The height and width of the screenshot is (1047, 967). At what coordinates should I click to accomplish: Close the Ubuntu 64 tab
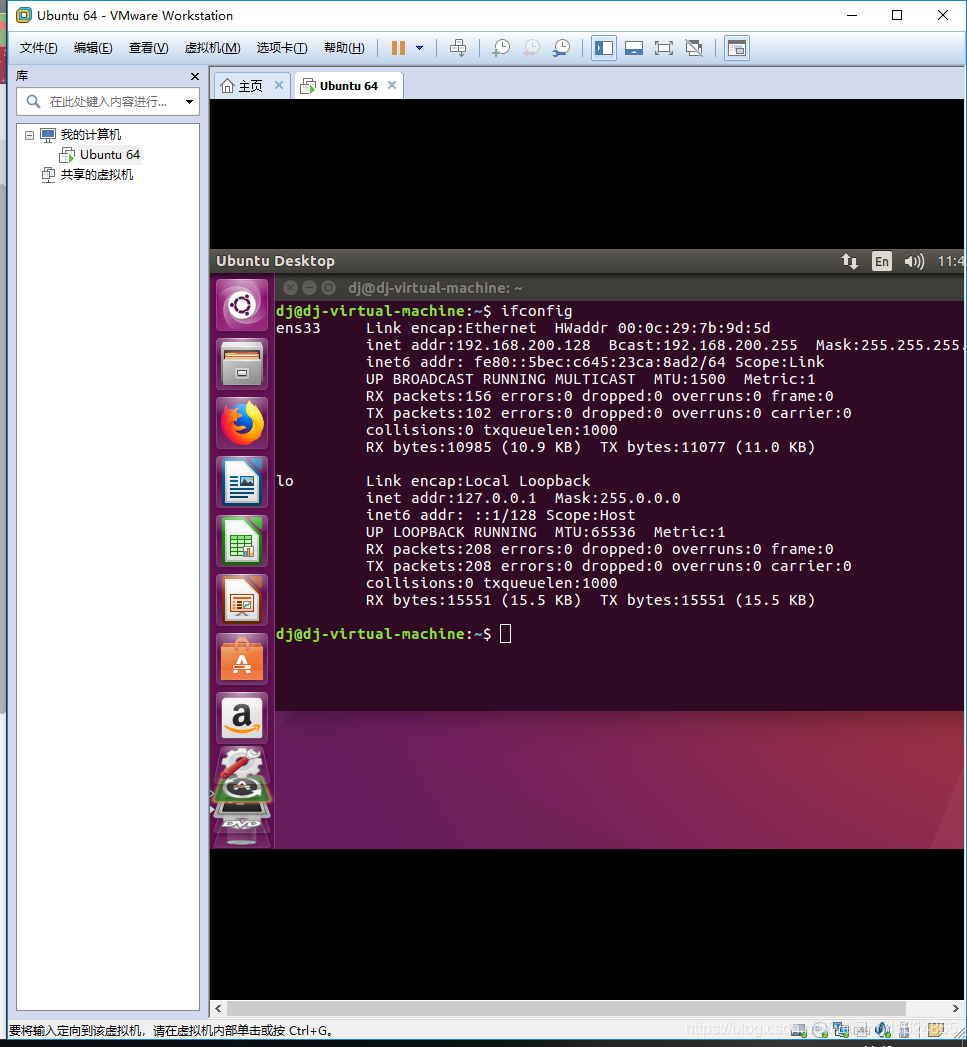[x=392, y=85]
